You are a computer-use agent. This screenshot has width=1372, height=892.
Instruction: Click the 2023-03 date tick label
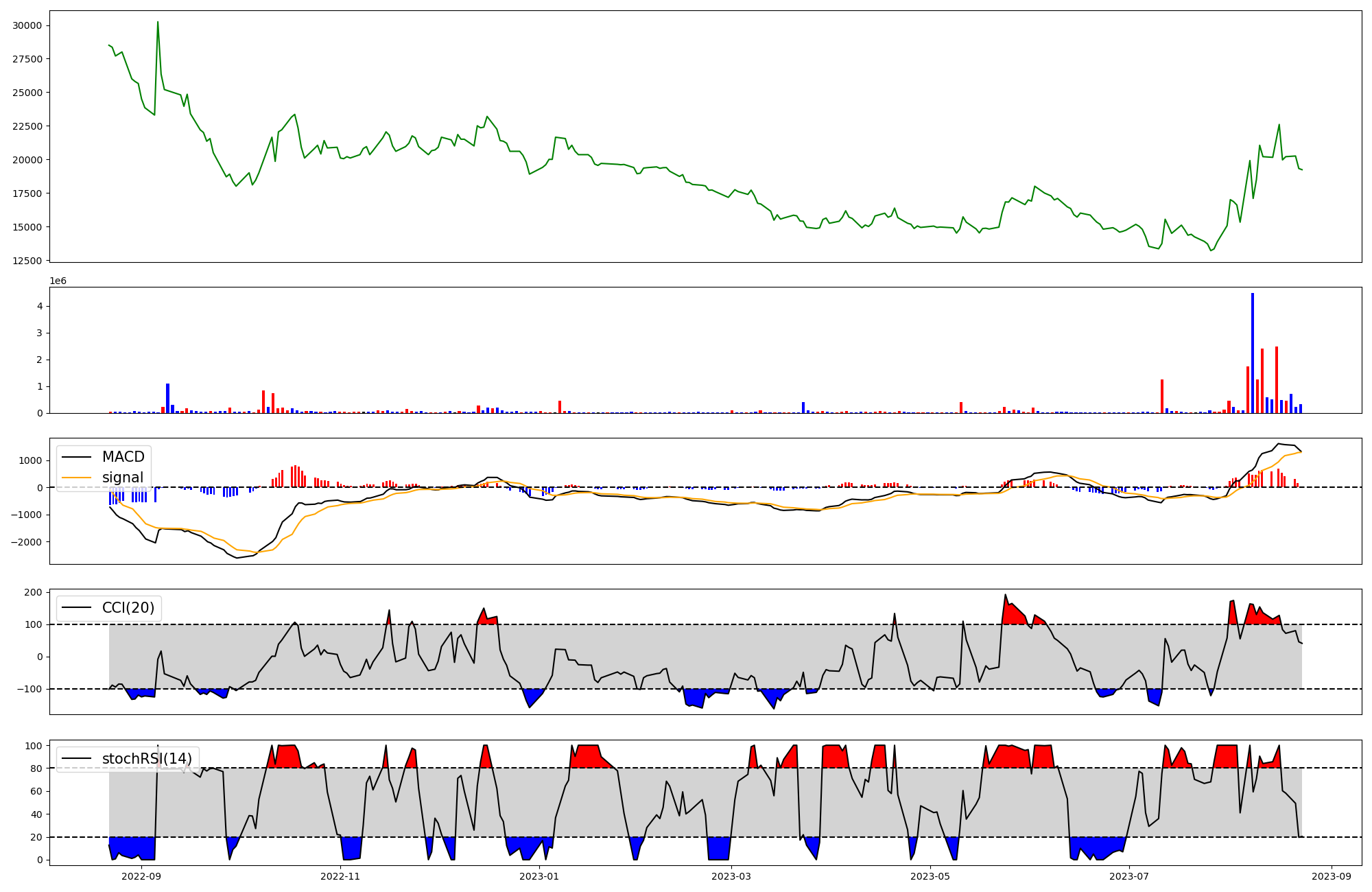click(x=731, y=876)
